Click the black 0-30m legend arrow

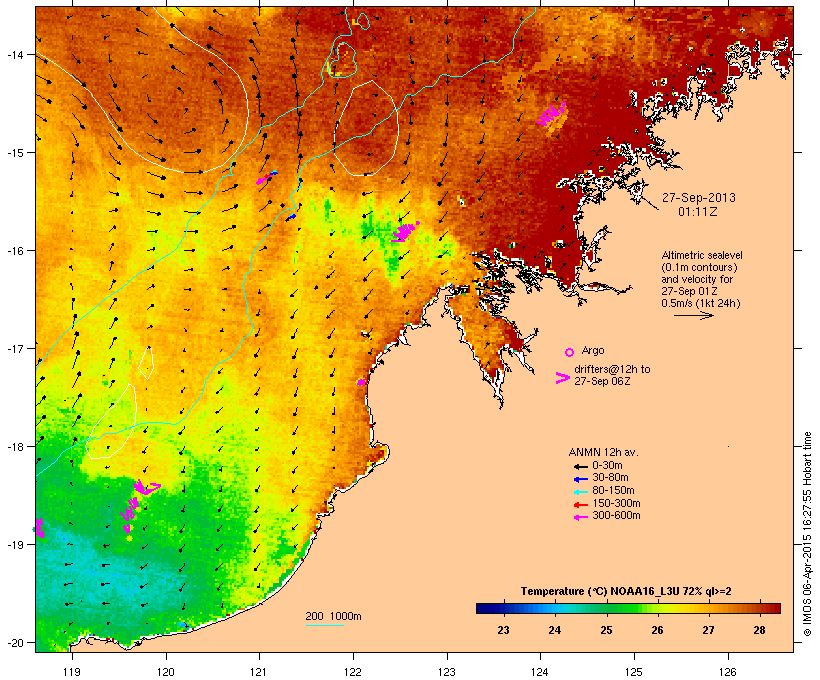pos(580,466)
